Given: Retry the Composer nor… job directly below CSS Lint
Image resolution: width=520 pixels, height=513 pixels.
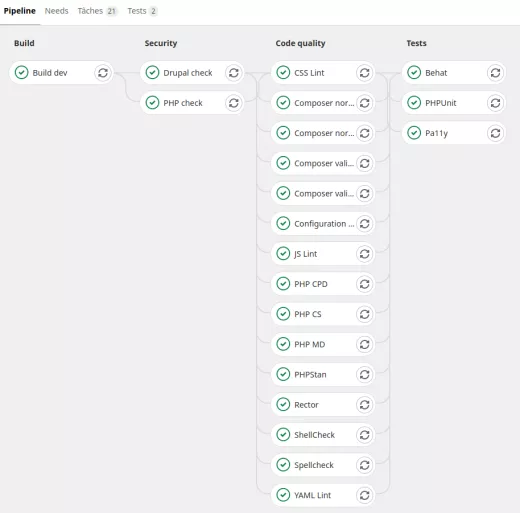Looking at the screenshot, I should point(365,103).
